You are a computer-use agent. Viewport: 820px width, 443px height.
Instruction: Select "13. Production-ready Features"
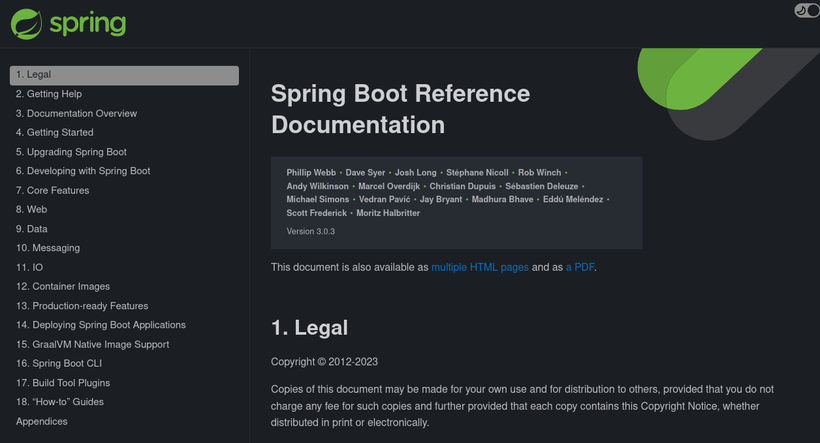click(x=82, y=306)
